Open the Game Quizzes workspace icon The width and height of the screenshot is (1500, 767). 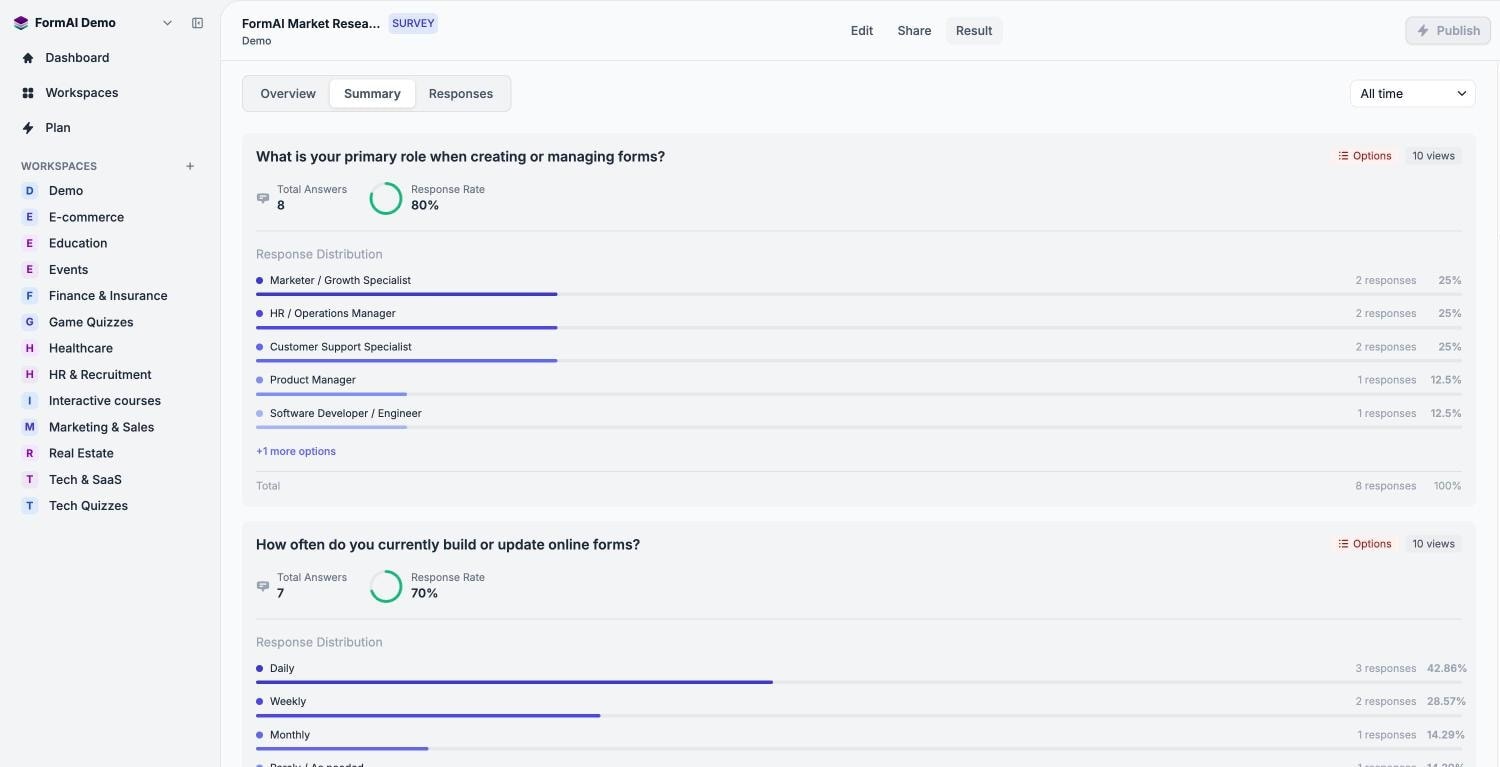pyautogui.click(x=29, y=322)
